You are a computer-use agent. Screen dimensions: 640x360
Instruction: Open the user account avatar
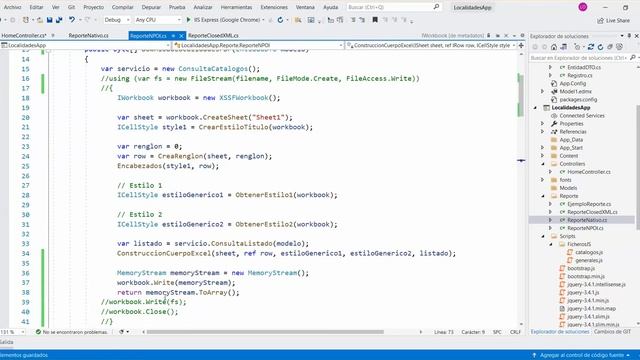coord(582,7)
